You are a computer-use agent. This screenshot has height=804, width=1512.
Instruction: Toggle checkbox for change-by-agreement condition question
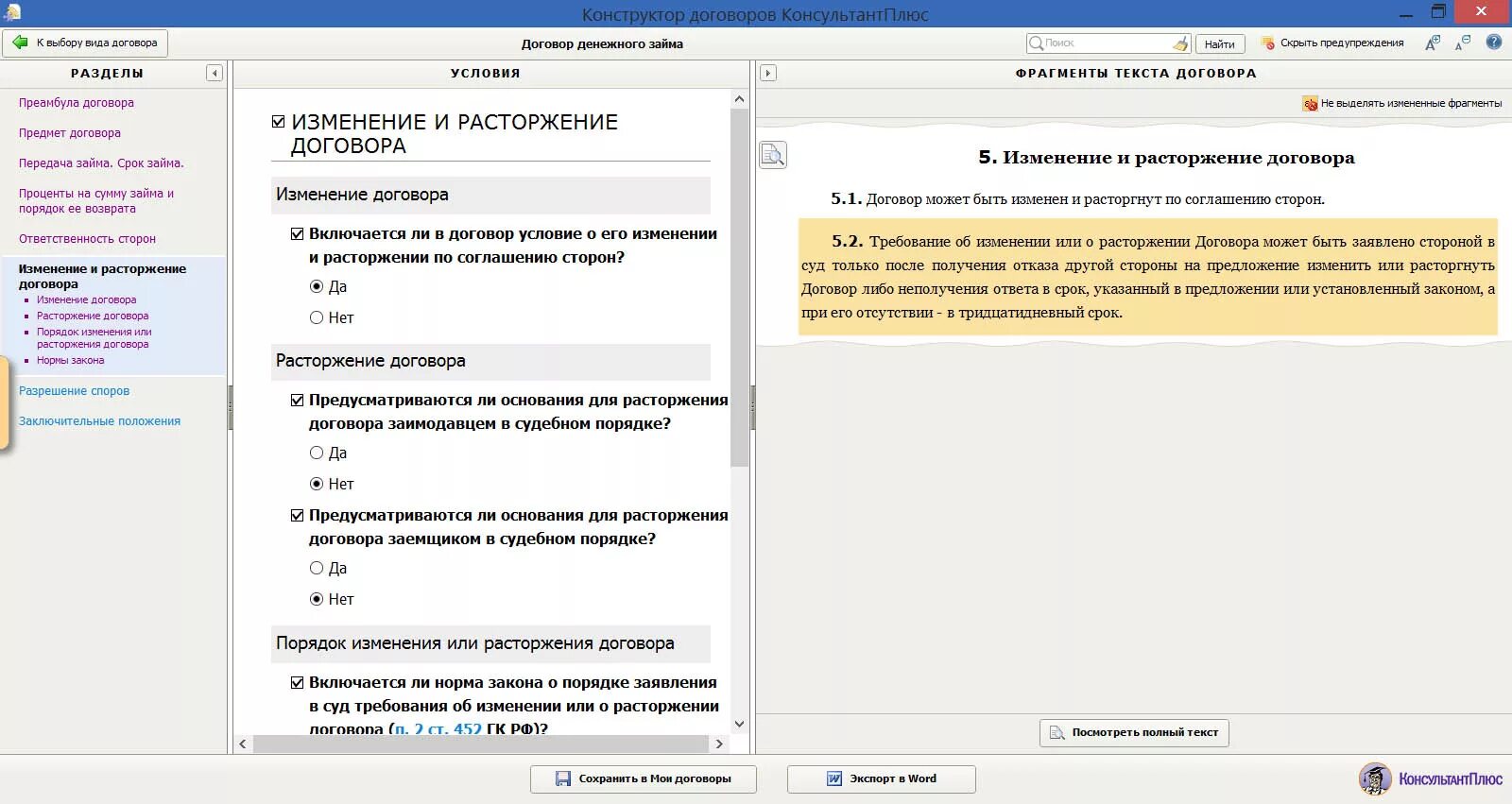pos(298,234)
